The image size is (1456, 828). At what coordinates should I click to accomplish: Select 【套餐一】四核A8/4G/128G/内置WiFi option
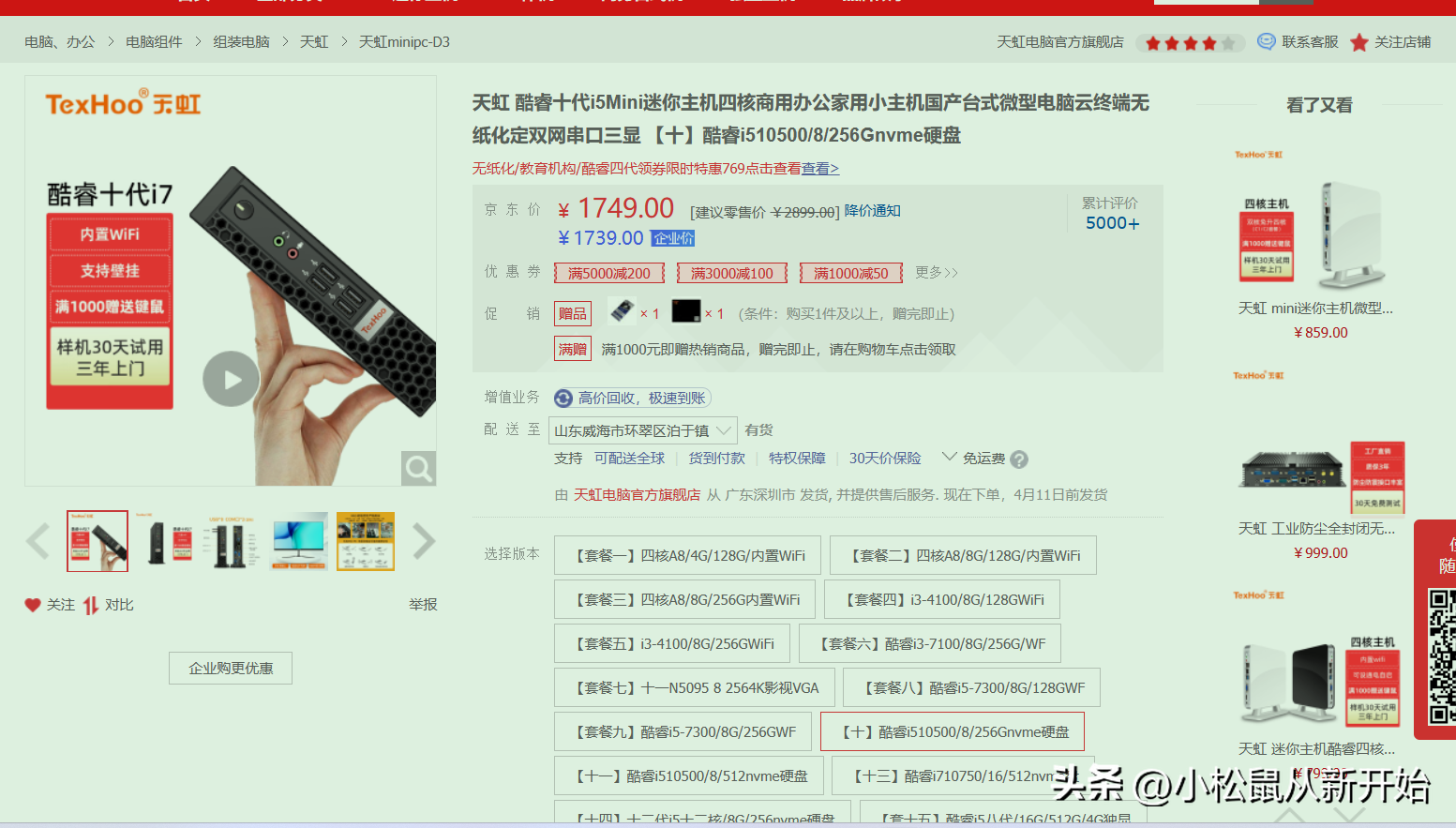pyautogui.click(x=687, y=555)
